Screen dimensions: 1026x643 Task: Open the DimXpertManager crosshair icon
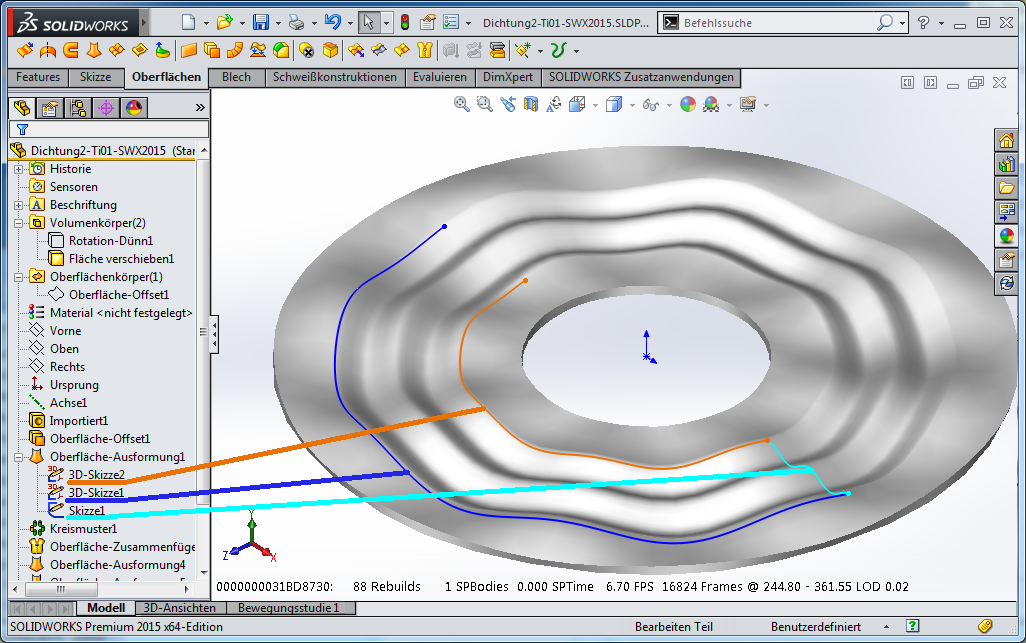click(x=105, y=108)
